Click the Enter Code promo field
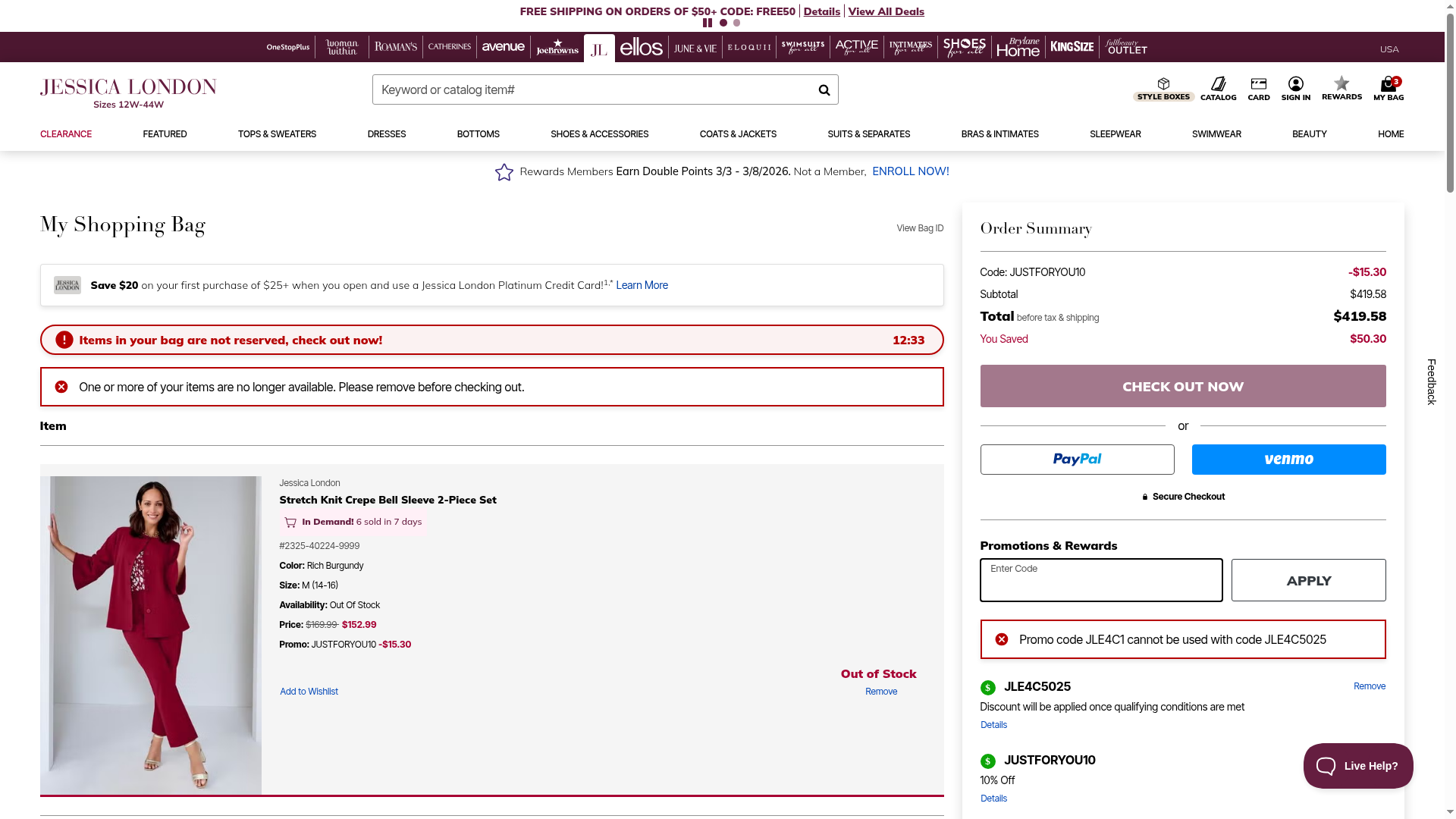Image resolution: width=1456 pixels, height=819 pixels. pyautogui.click(x=1100, y=581)
